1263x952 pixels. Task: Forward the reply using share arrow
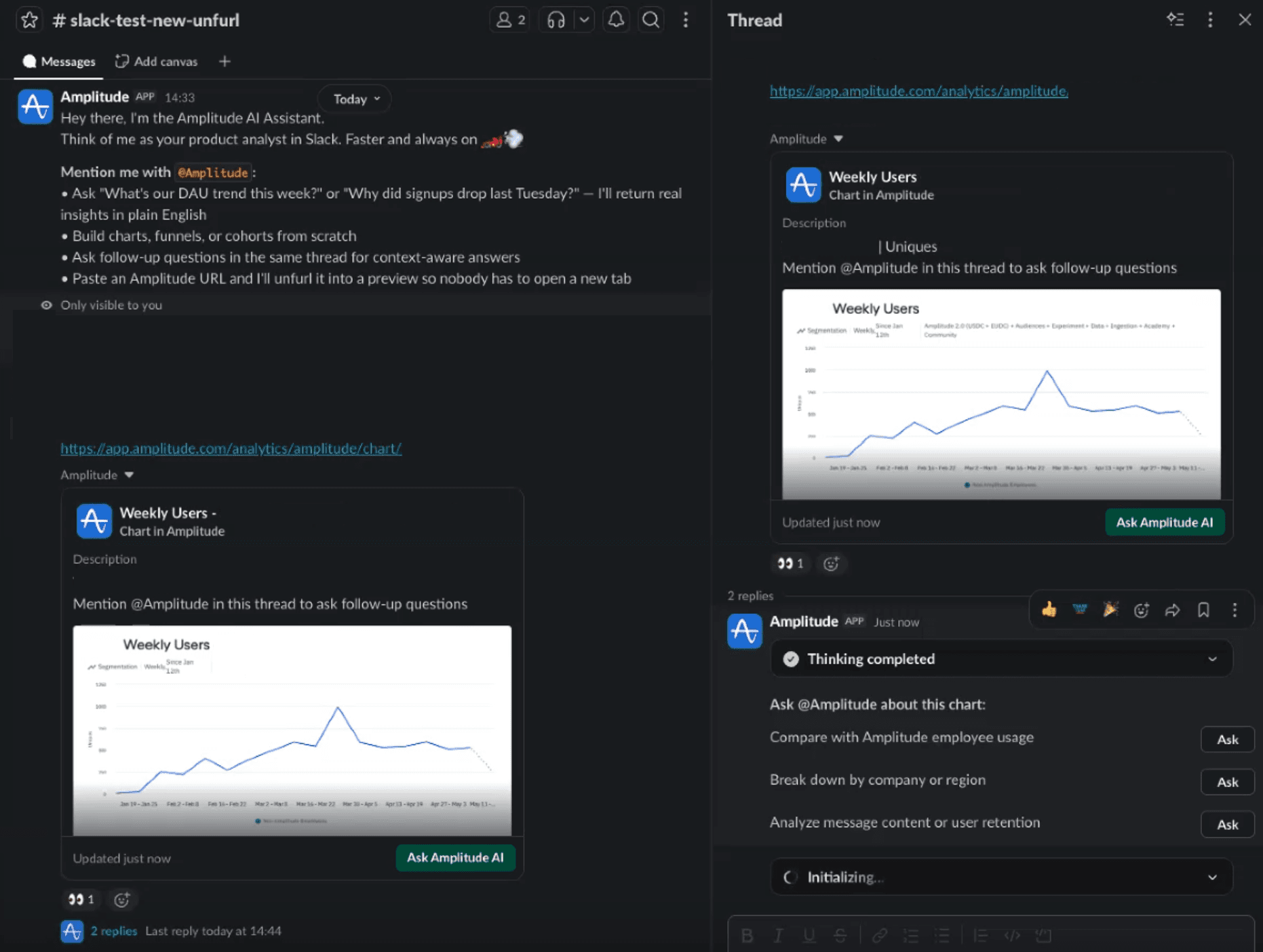(x=1173, y=610)
